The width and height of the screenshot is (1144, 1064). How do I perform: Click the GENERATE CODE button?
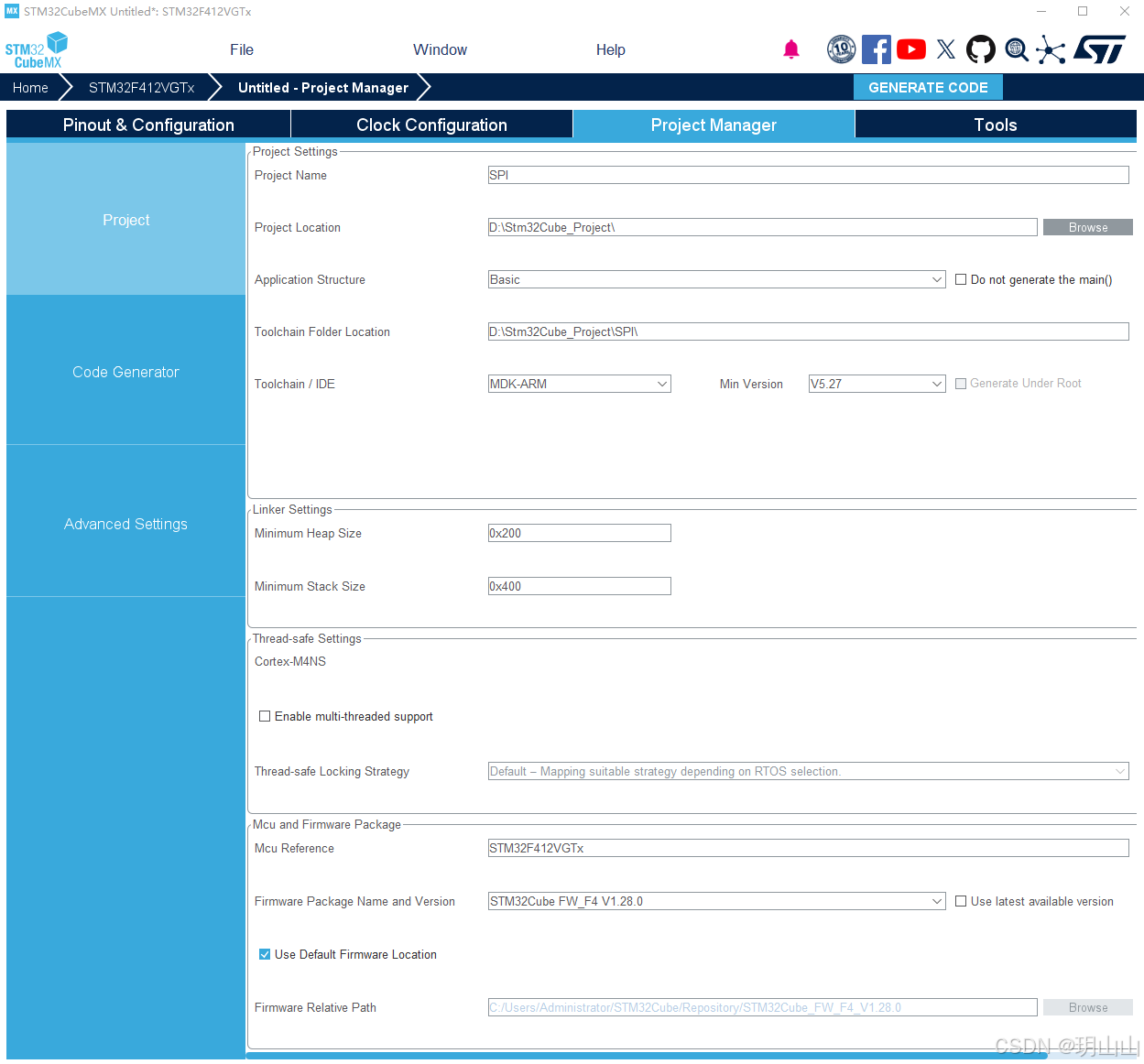pyautogui.click(x=928, y=87)
